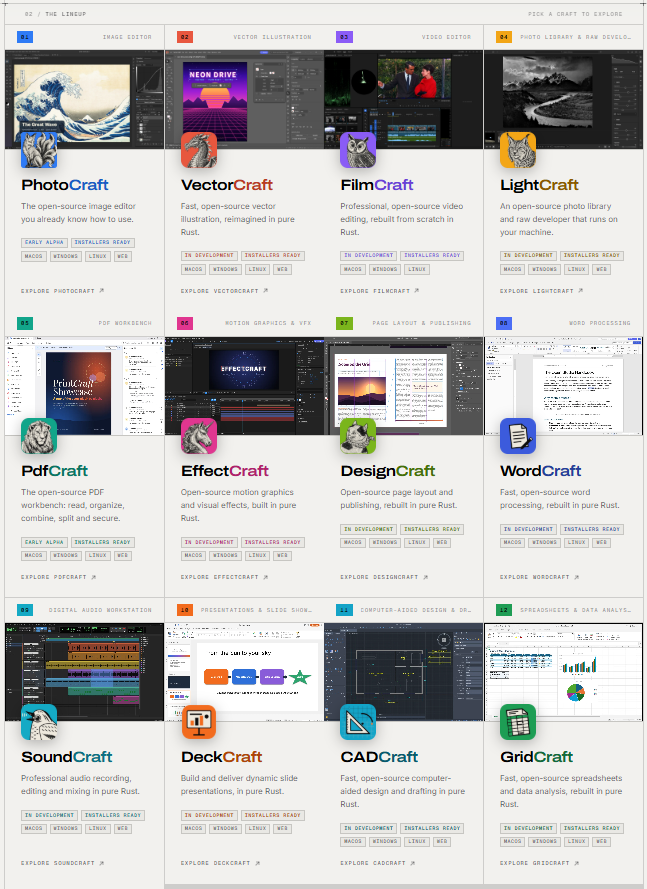Open the SoundCraft audio tracks screenshot

tap(84, 672)
